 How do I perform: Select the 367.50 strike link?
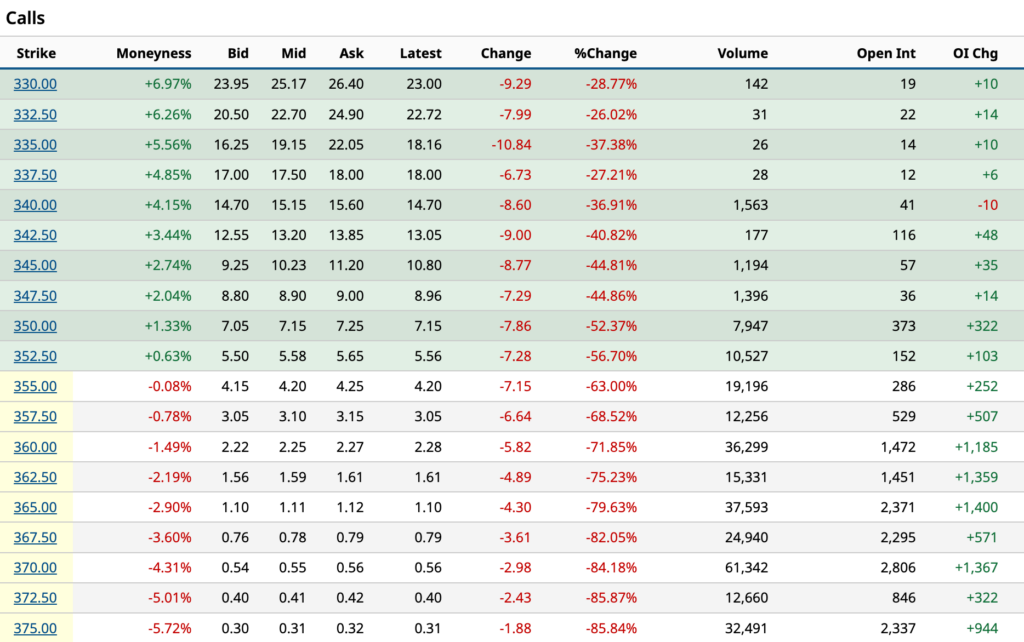click(35, 538)
